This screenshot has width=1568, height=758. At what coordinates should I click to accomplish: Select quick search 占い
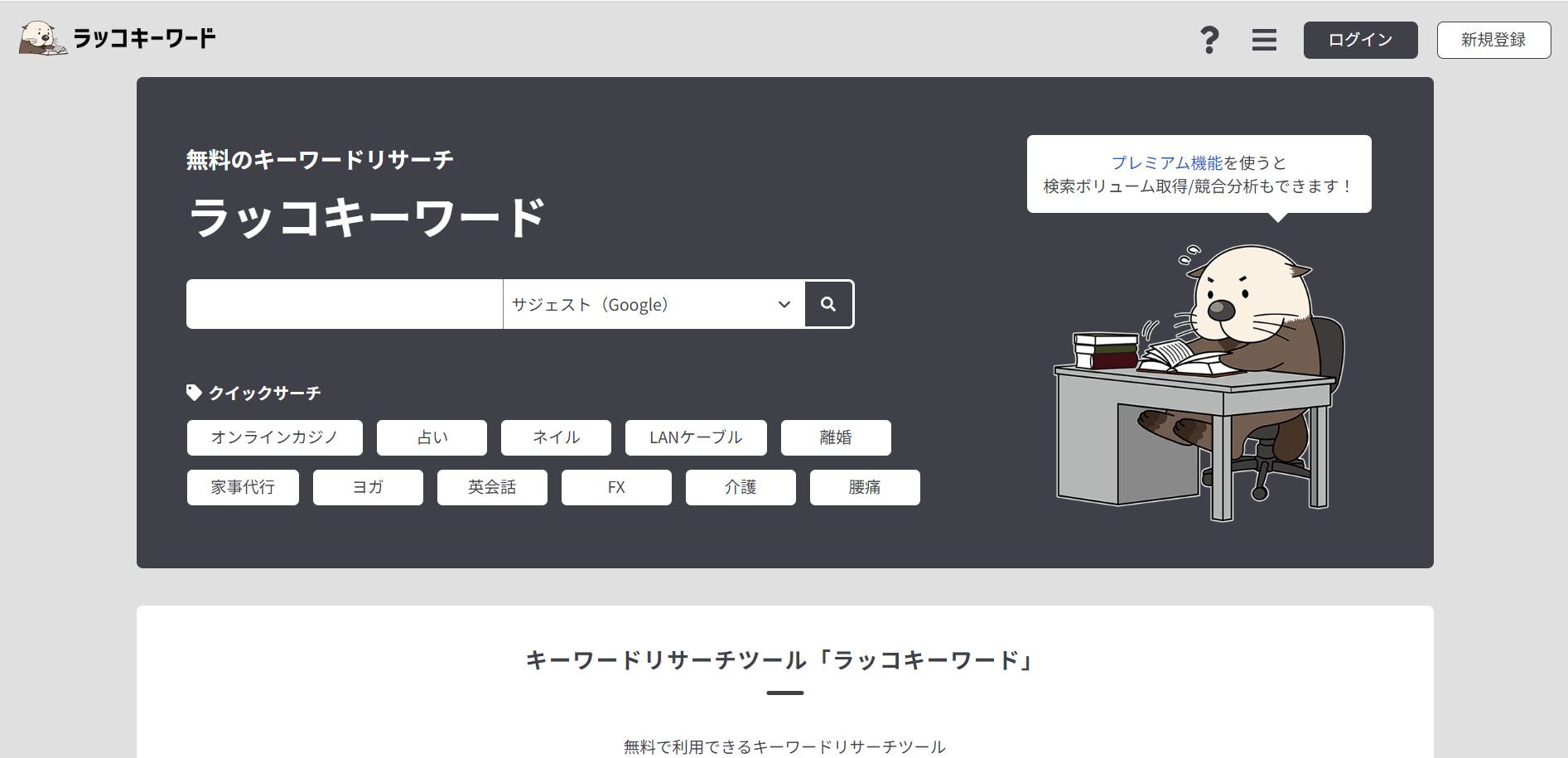point(432,437)
